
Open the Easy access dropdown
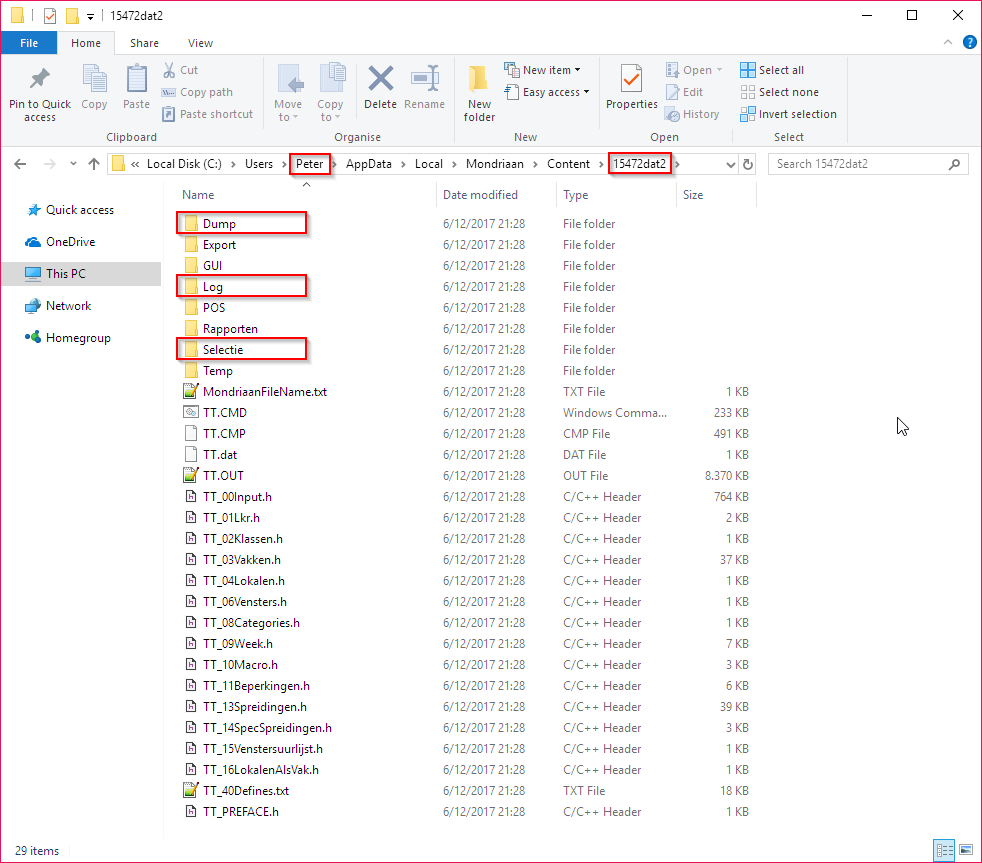click(547, 92)
